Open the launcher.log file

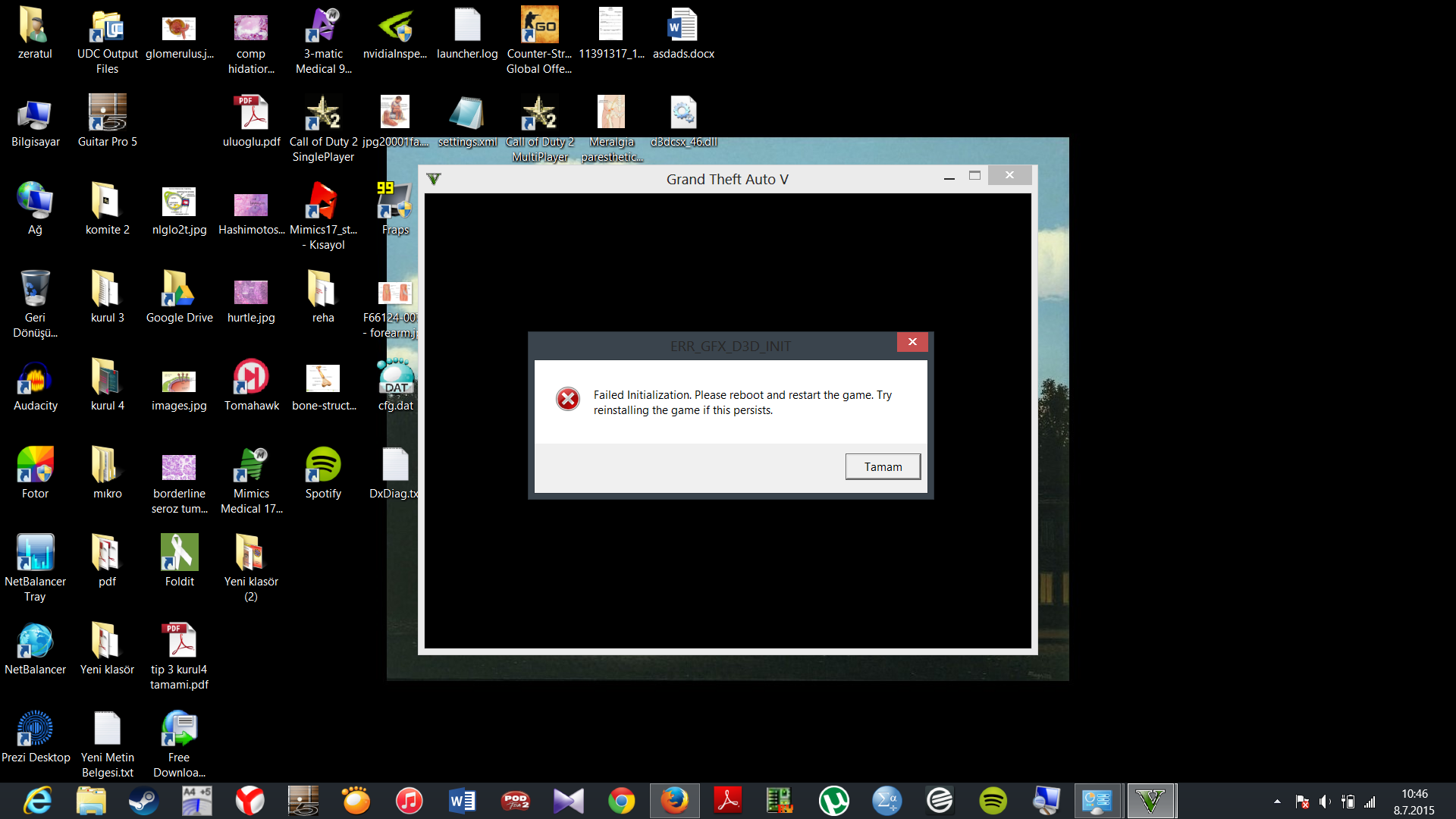467,33
